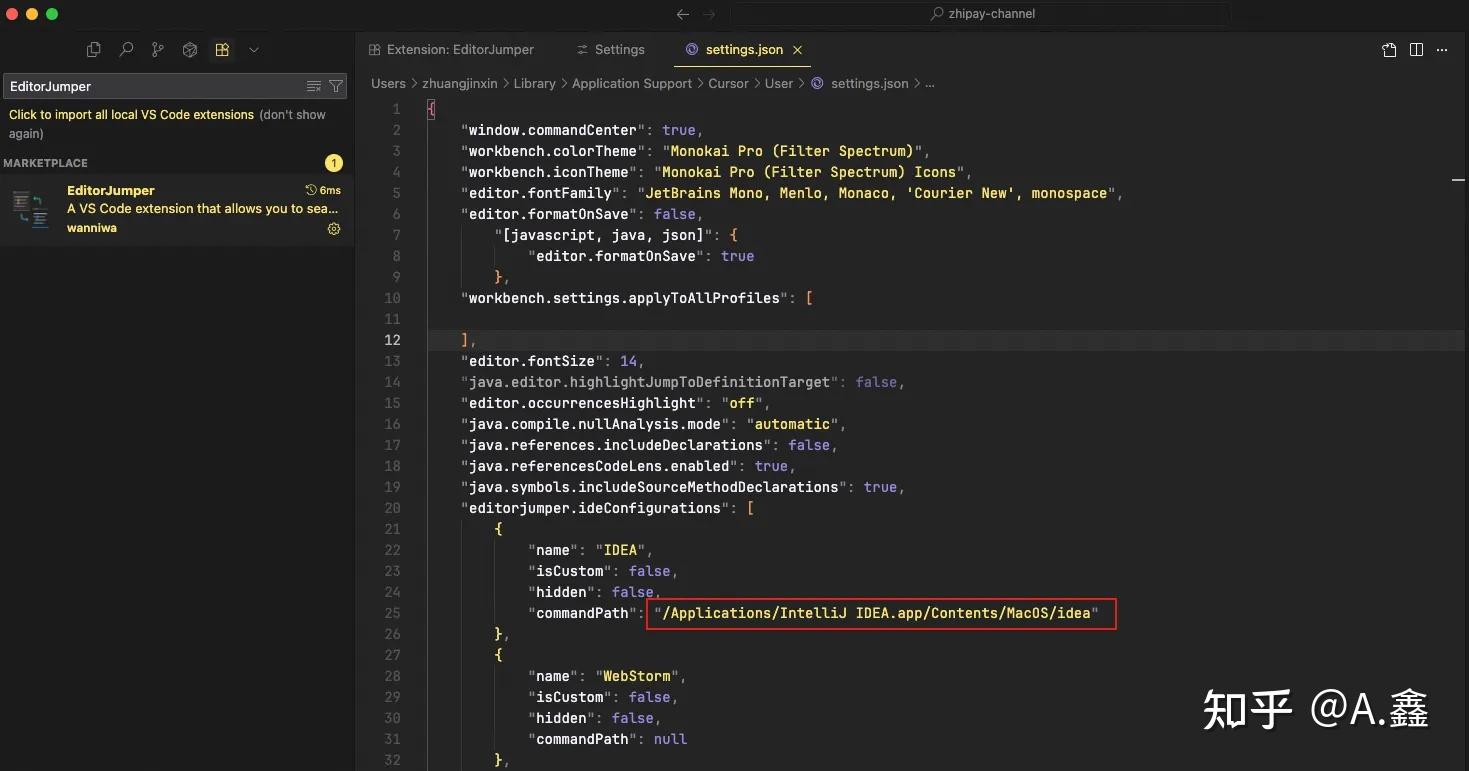Screen dimensions: 1469x771
Task: Click the cube-shaped icon in the sidebar bar
Action: (190, 49)
